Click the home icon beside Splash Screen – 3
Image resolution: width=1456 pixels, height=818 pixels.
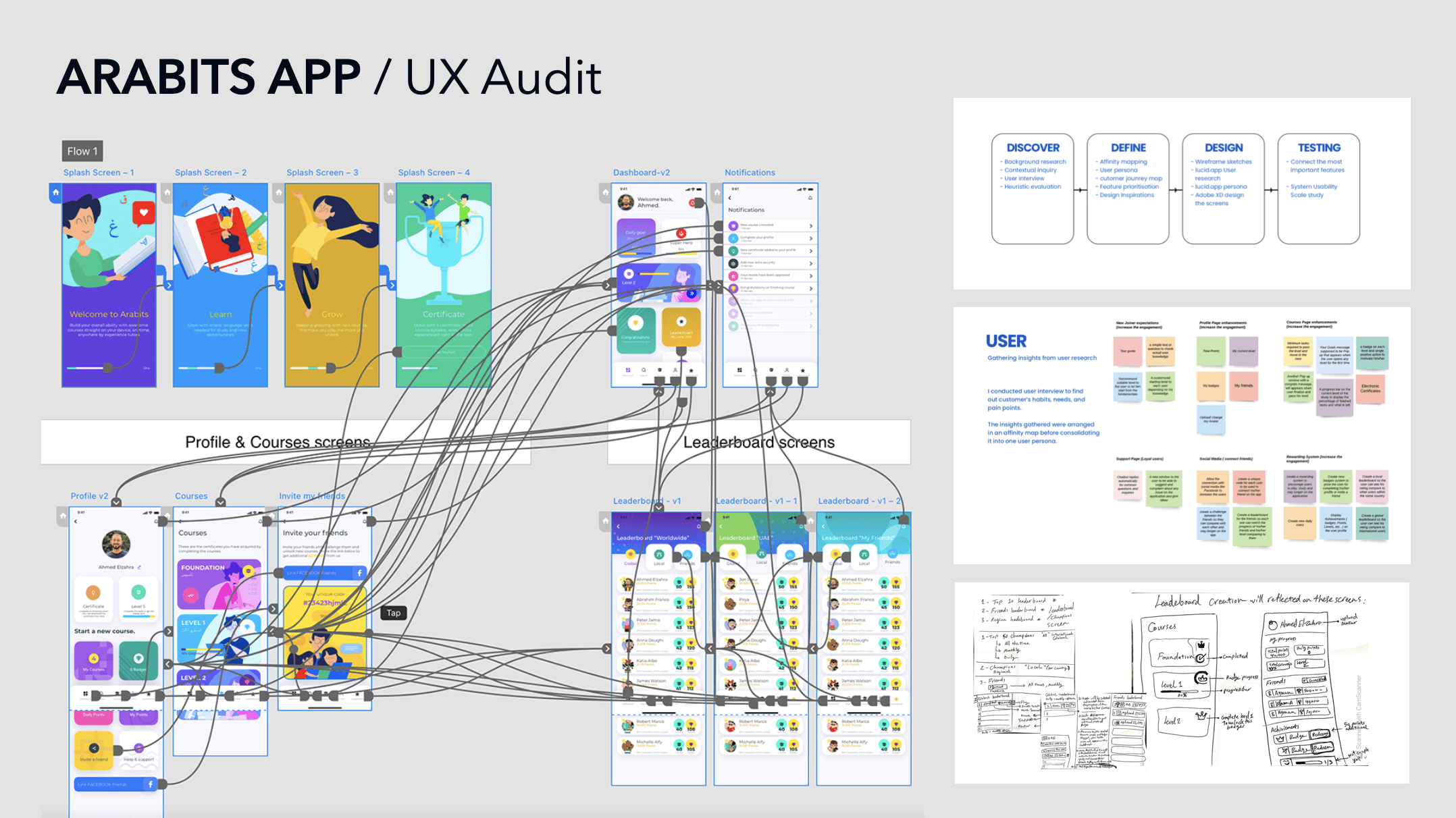(x=279, y=193)
